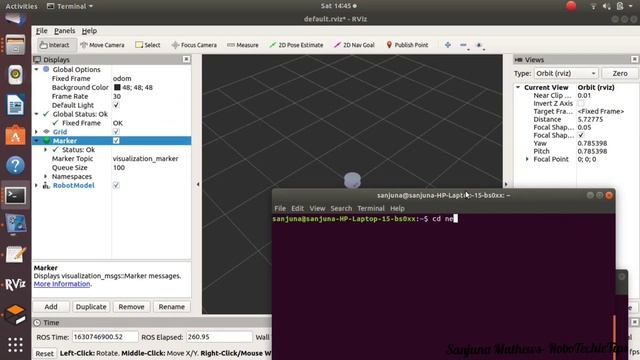The height and width of the screenshot is (360, 640).
Task: Click the Rename display button
Action: (171, 307)
